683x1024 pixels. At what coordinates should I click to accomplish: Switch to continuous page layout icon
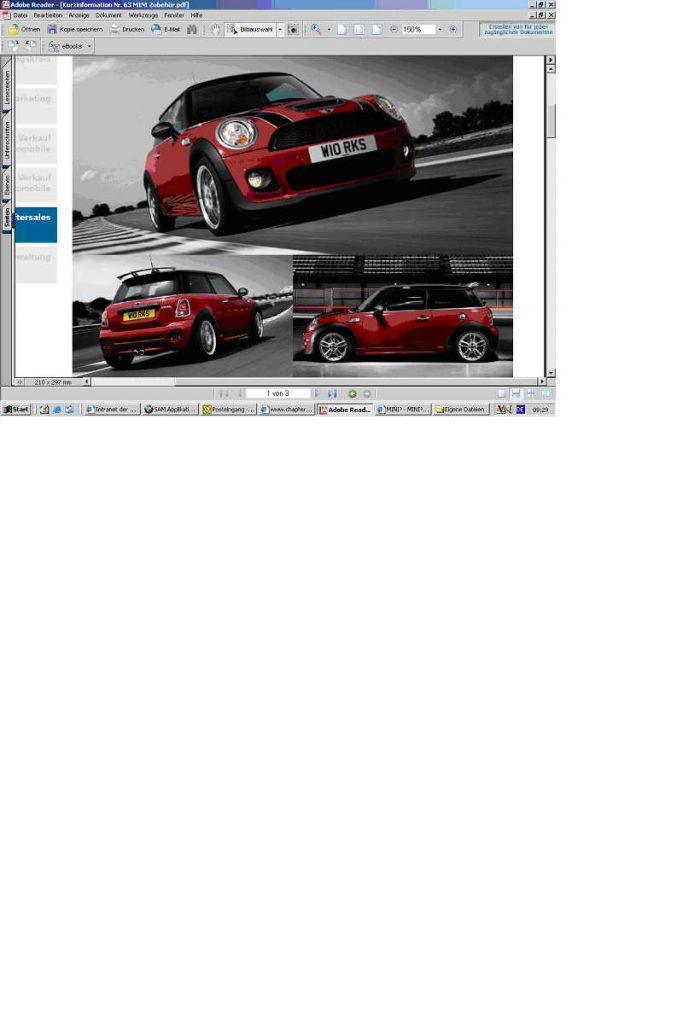[516, 394]
